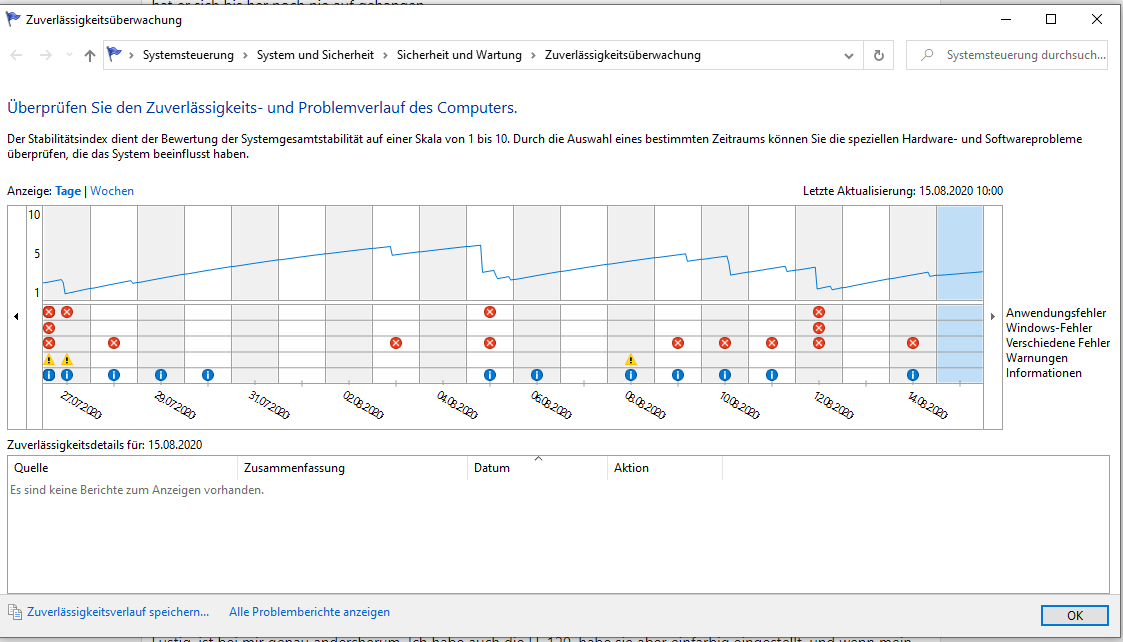Select the warning icon on 08.08.2020

coord(630,359)
